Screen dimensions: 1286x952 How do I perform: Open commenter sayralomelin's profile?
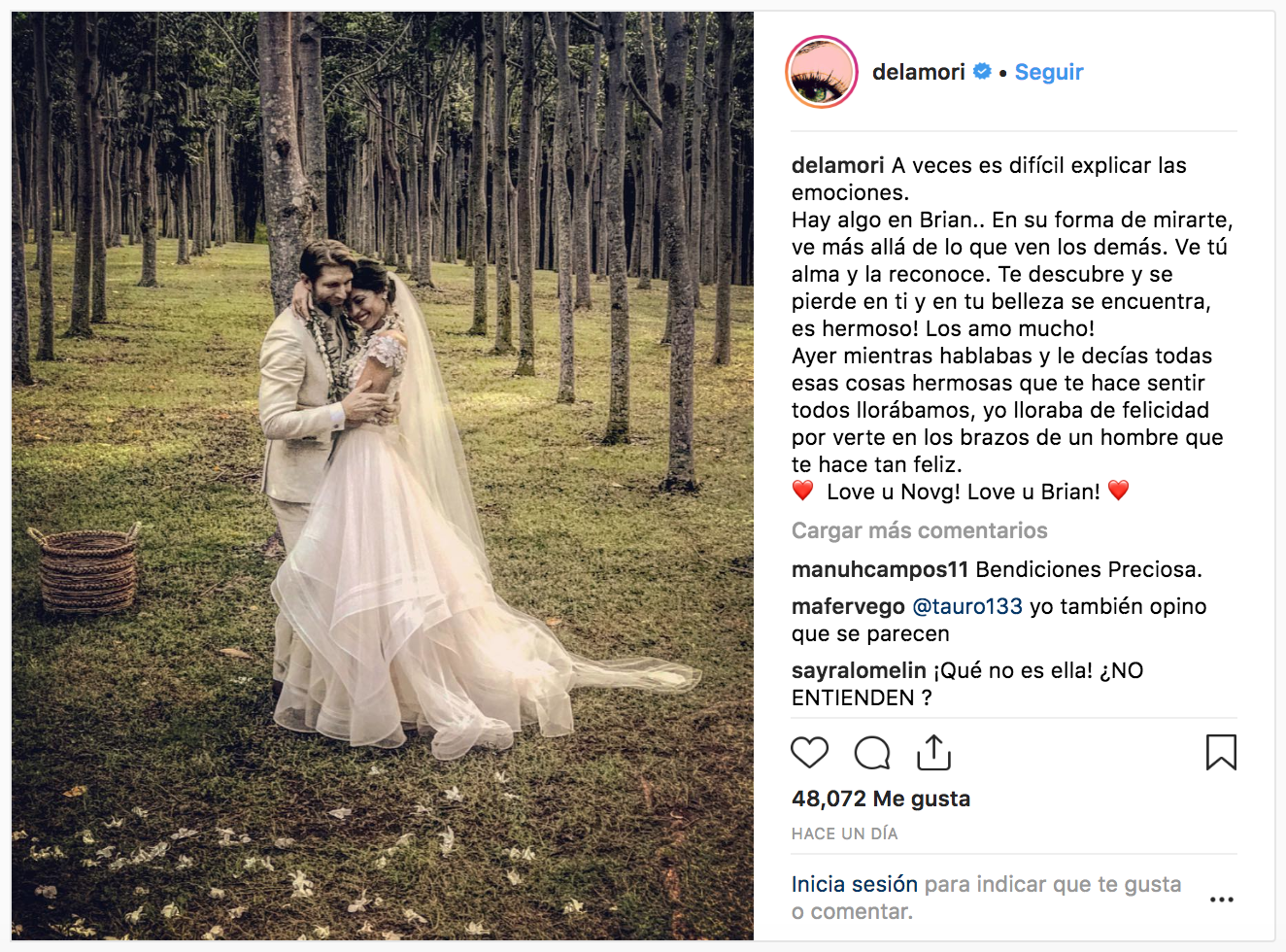(859, 670)
